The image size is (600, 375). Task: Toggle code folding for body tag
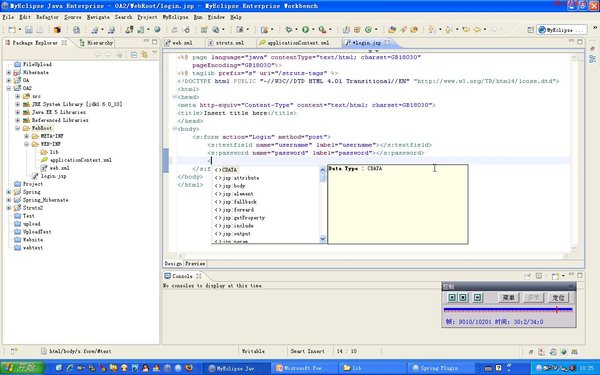pos(174,129)
